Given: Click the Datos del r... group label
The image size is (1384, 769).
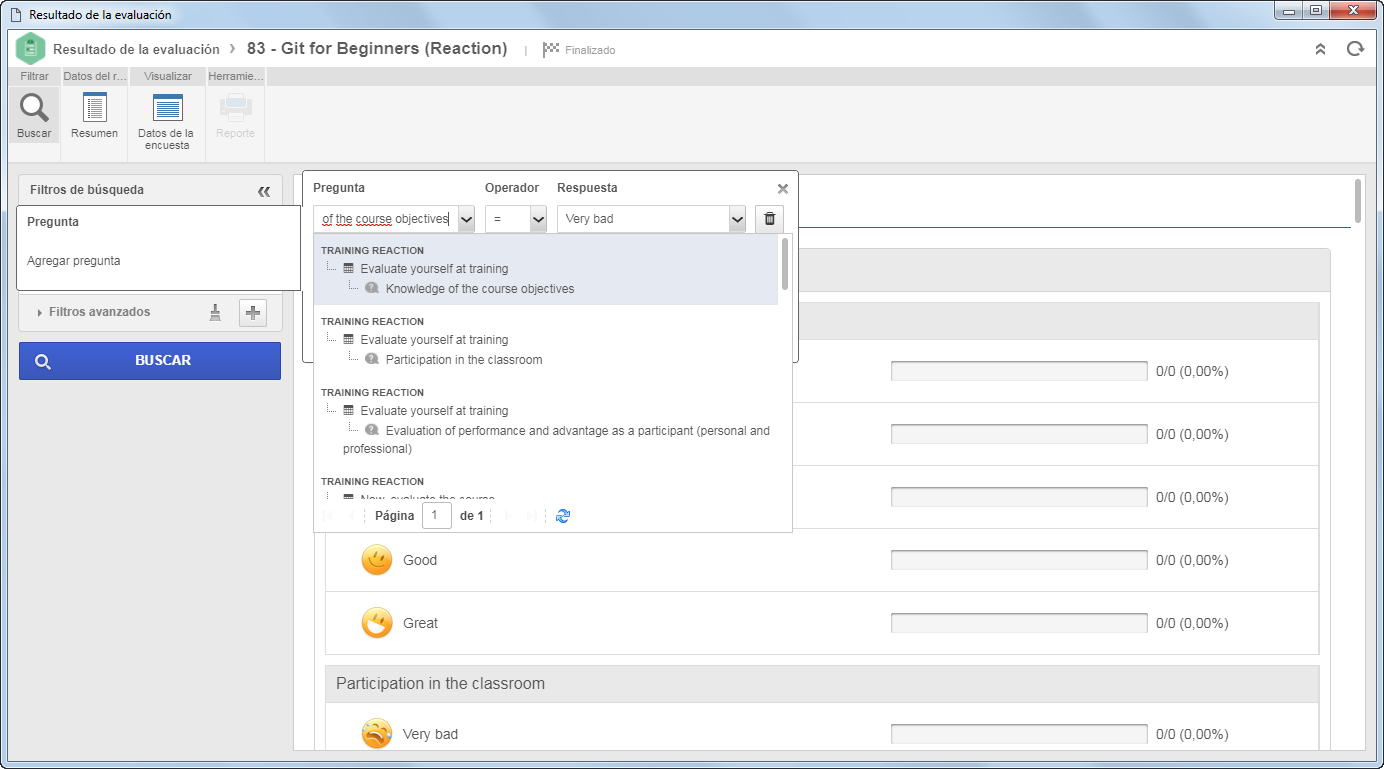Looking at the screenshot, I should click(95, 76).
